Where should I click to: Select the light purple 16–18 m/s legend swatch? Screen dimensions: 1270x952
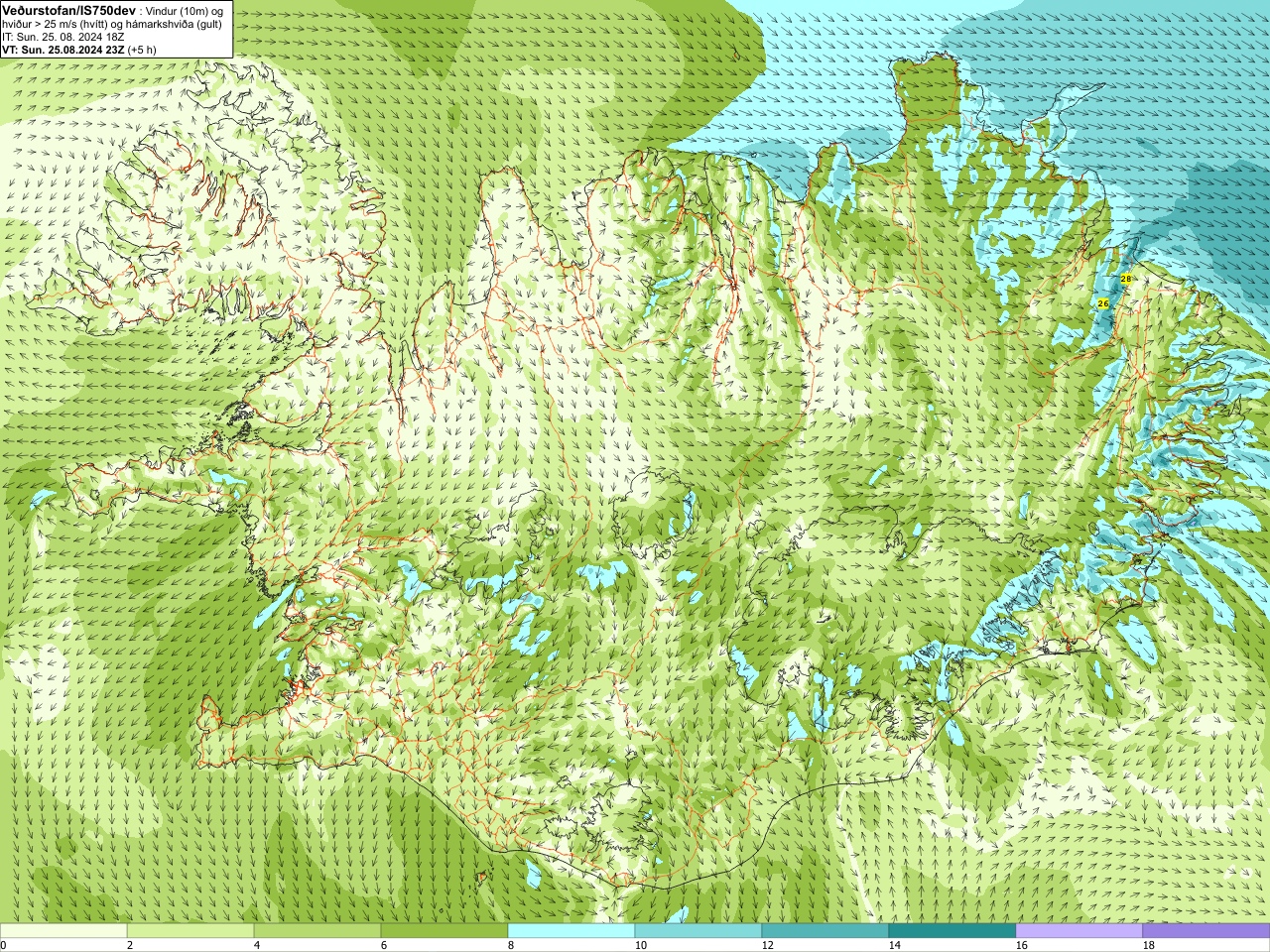click(1079, 931)
